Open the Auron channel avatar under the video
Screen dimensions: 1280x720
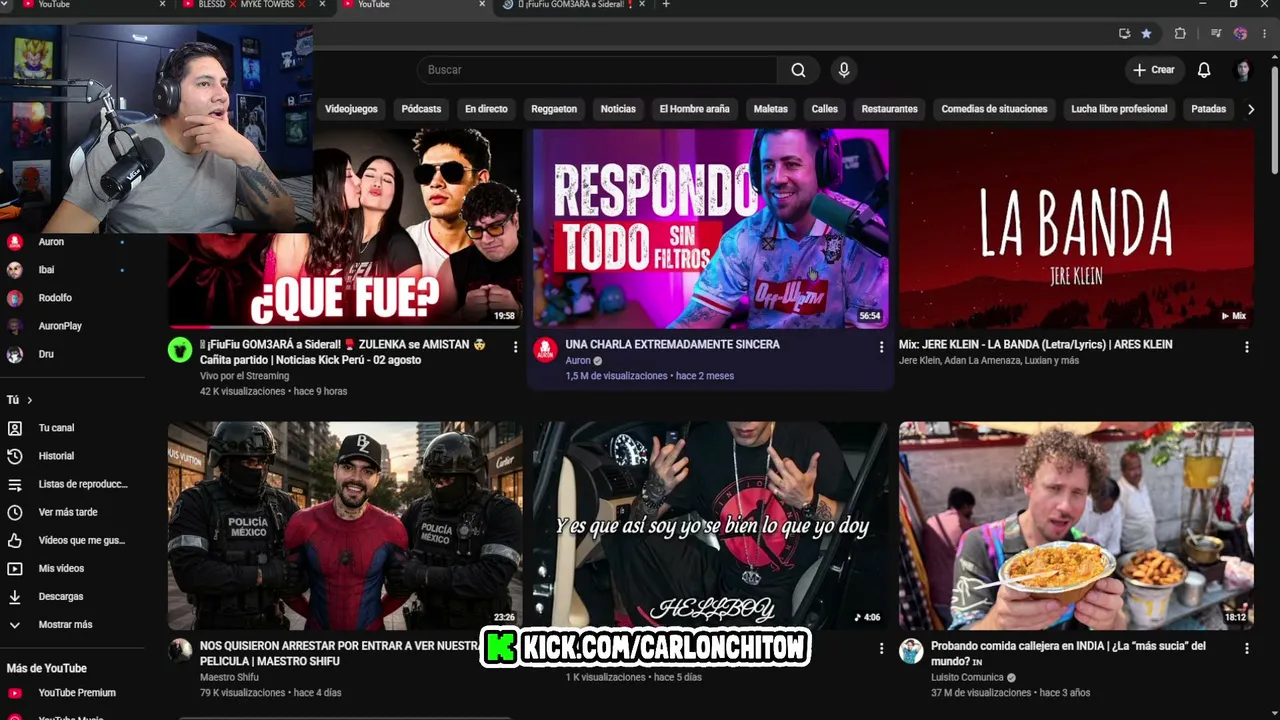[x=545, y=349]
